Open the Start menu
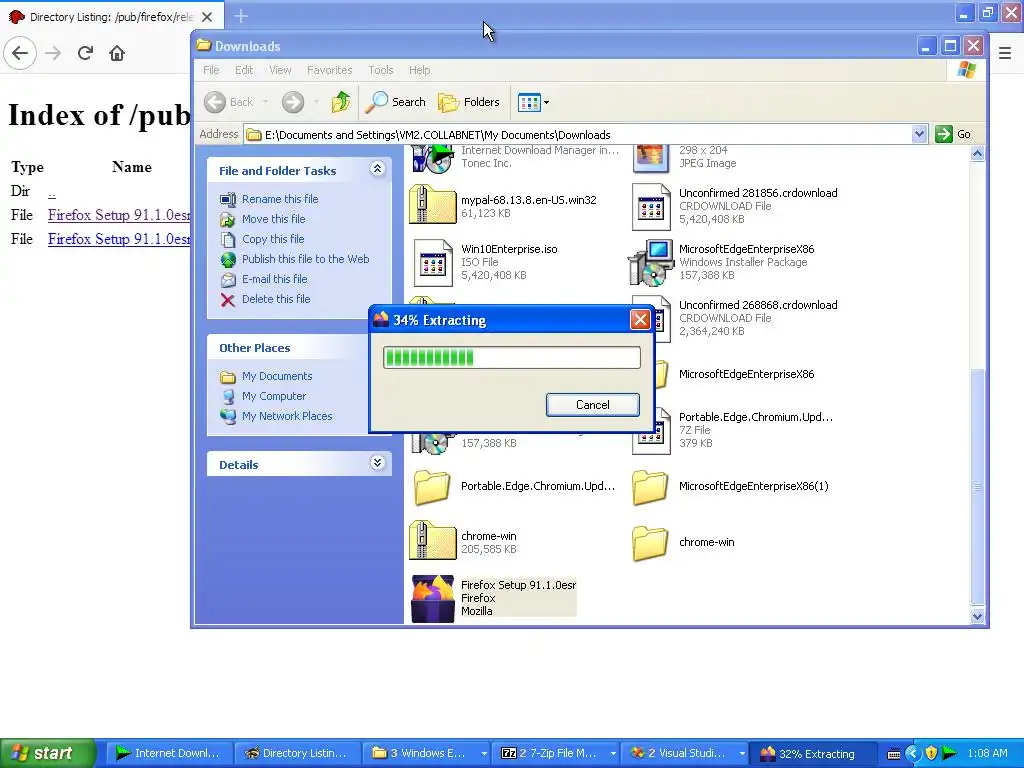This screenshot has height=768, width=1024. [47, 753]
